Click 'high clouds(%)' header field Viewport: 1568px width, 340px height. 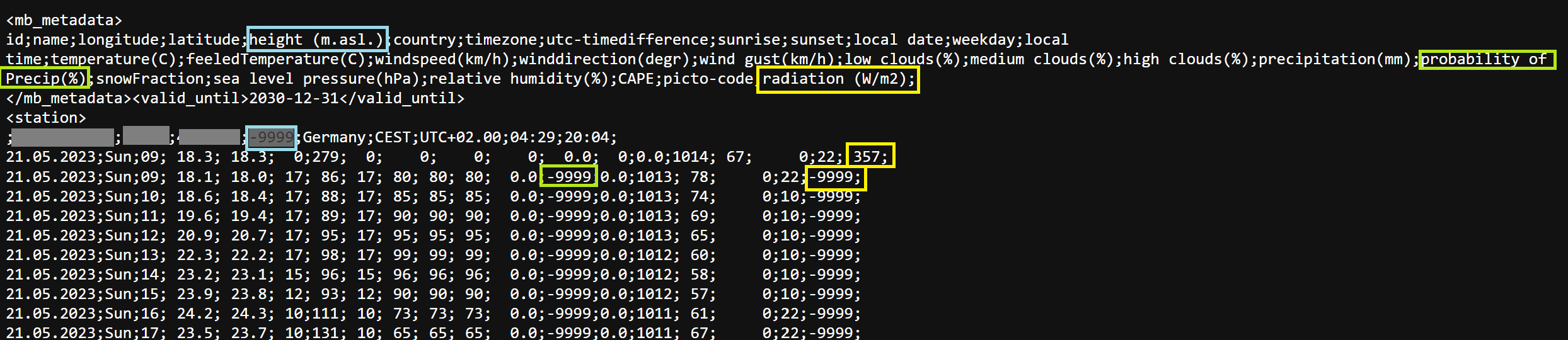[1185, 59]
